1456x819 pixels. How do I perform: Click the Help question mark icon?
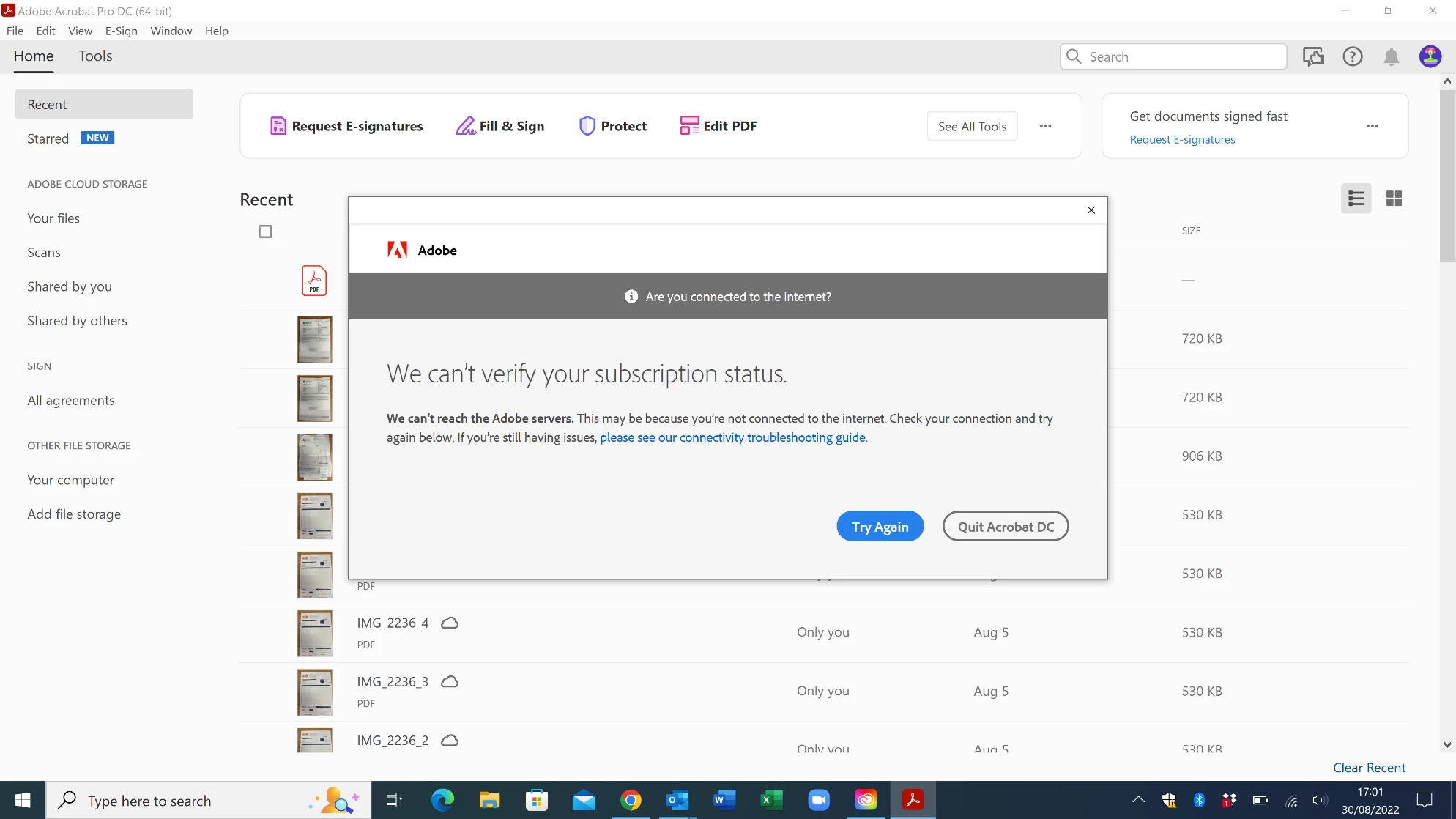(1352, 57)
